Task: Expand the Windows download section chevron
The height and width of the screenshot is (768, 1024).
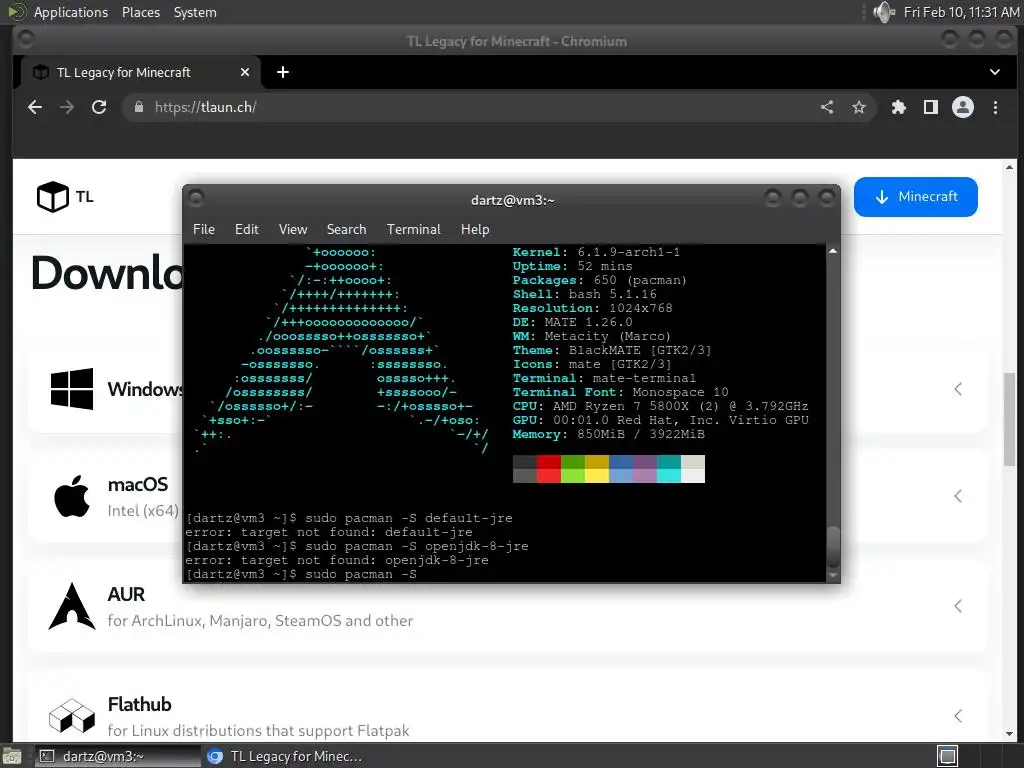Action: (958, 389)
